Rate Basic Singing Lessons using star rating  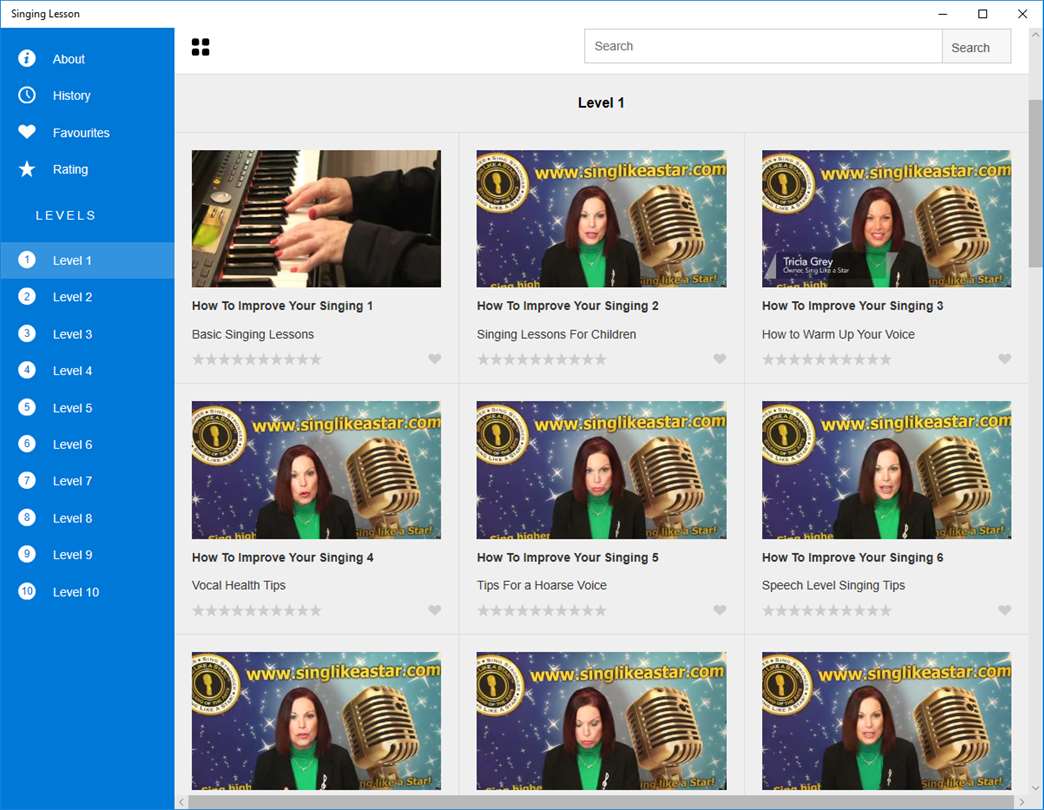[x=256, y=359]
